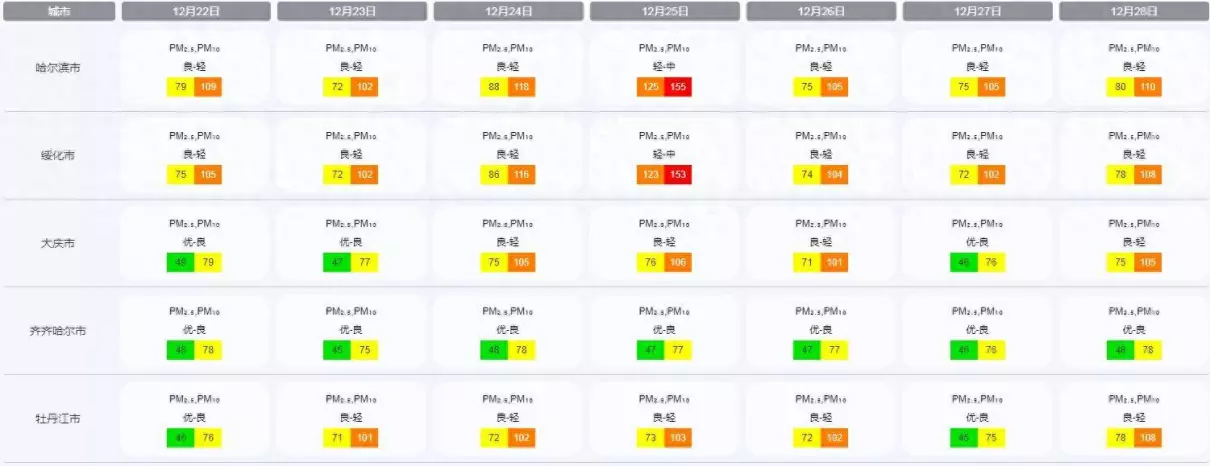This screenshot has height=466, width=1210.
Task: Open the 12月24日 date column header
Action: click(508, 12)
